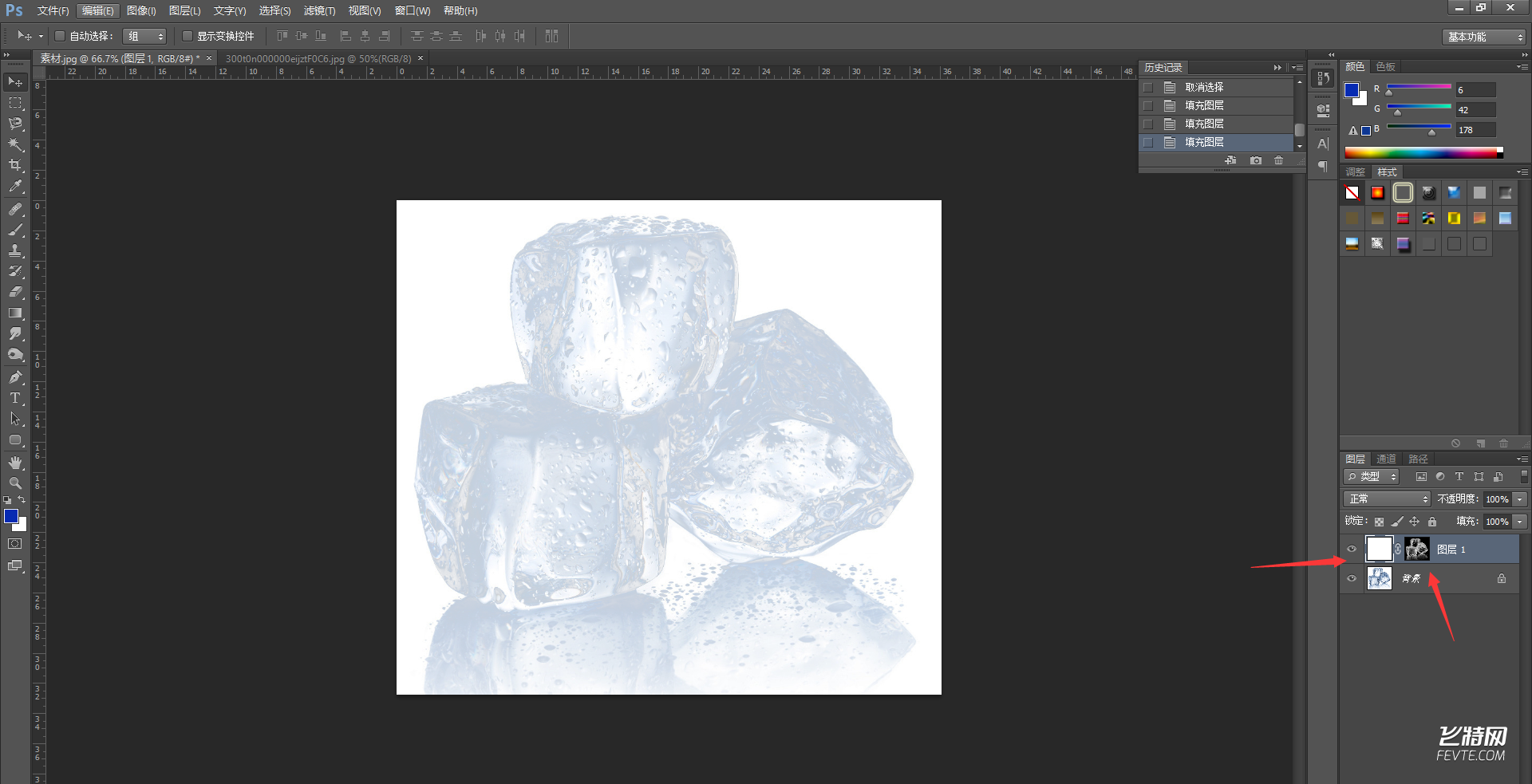Delete current state in History panel
Screen dimensions: 1532x784
pyautogui.click(x=1278, y=160)
